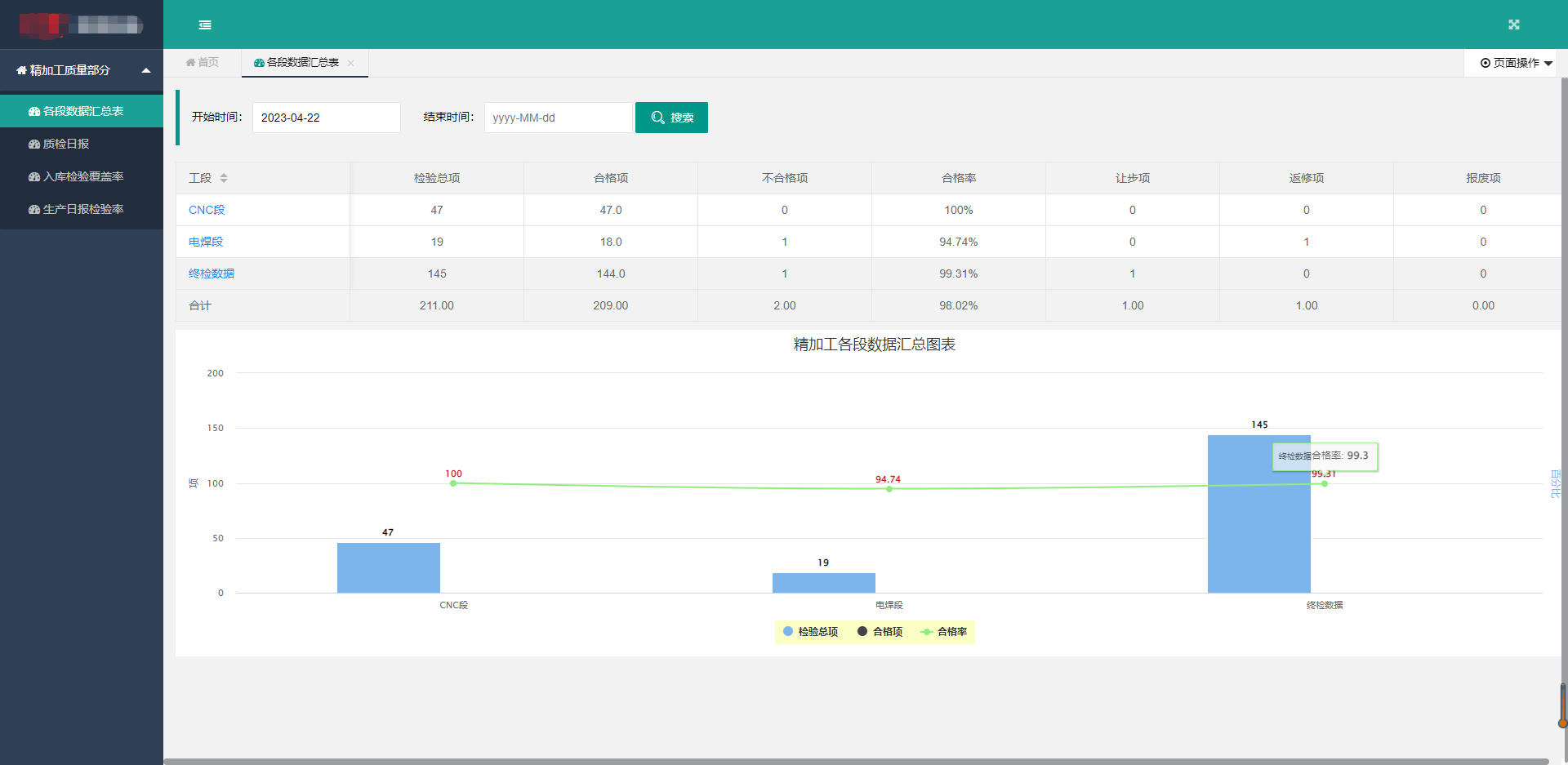Click the 电焊段 bar labeled 19
The width and height of the screenshot is (1568, 765).
click(x=824, y=583)
